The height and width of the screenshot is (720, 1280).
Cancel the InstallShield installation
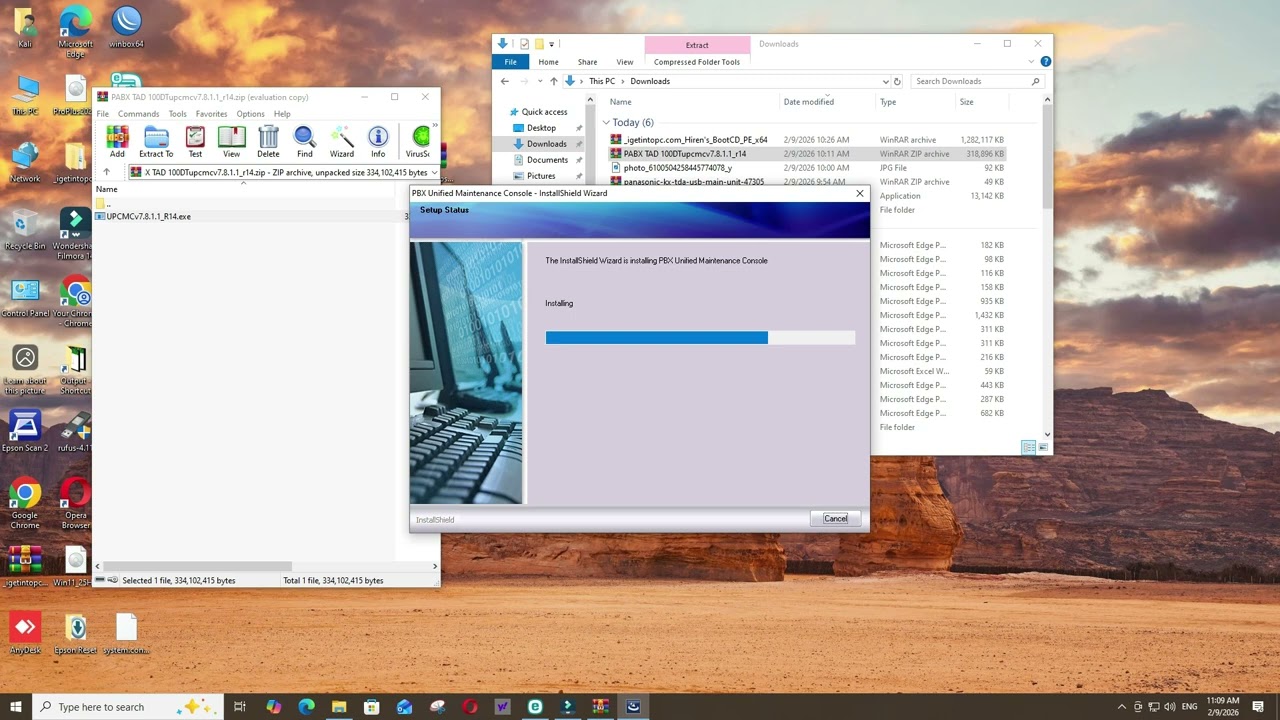coord(835,519)
